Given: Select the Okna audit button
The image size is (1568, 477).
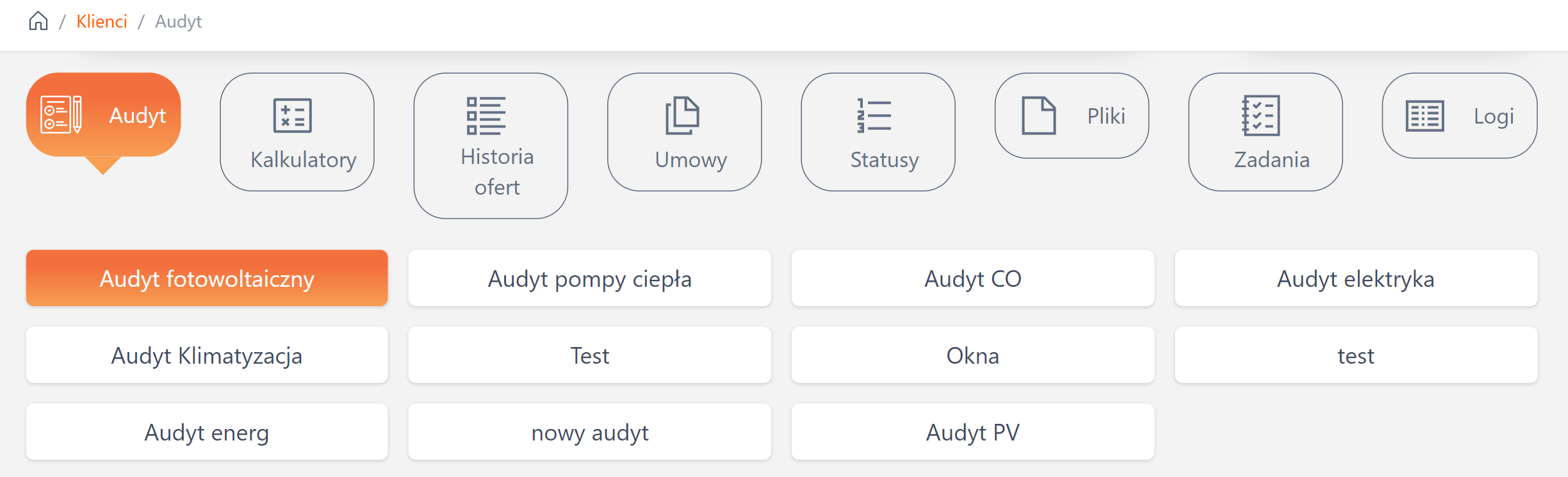Looking at the screenshot, I should (x=972, y=355).
